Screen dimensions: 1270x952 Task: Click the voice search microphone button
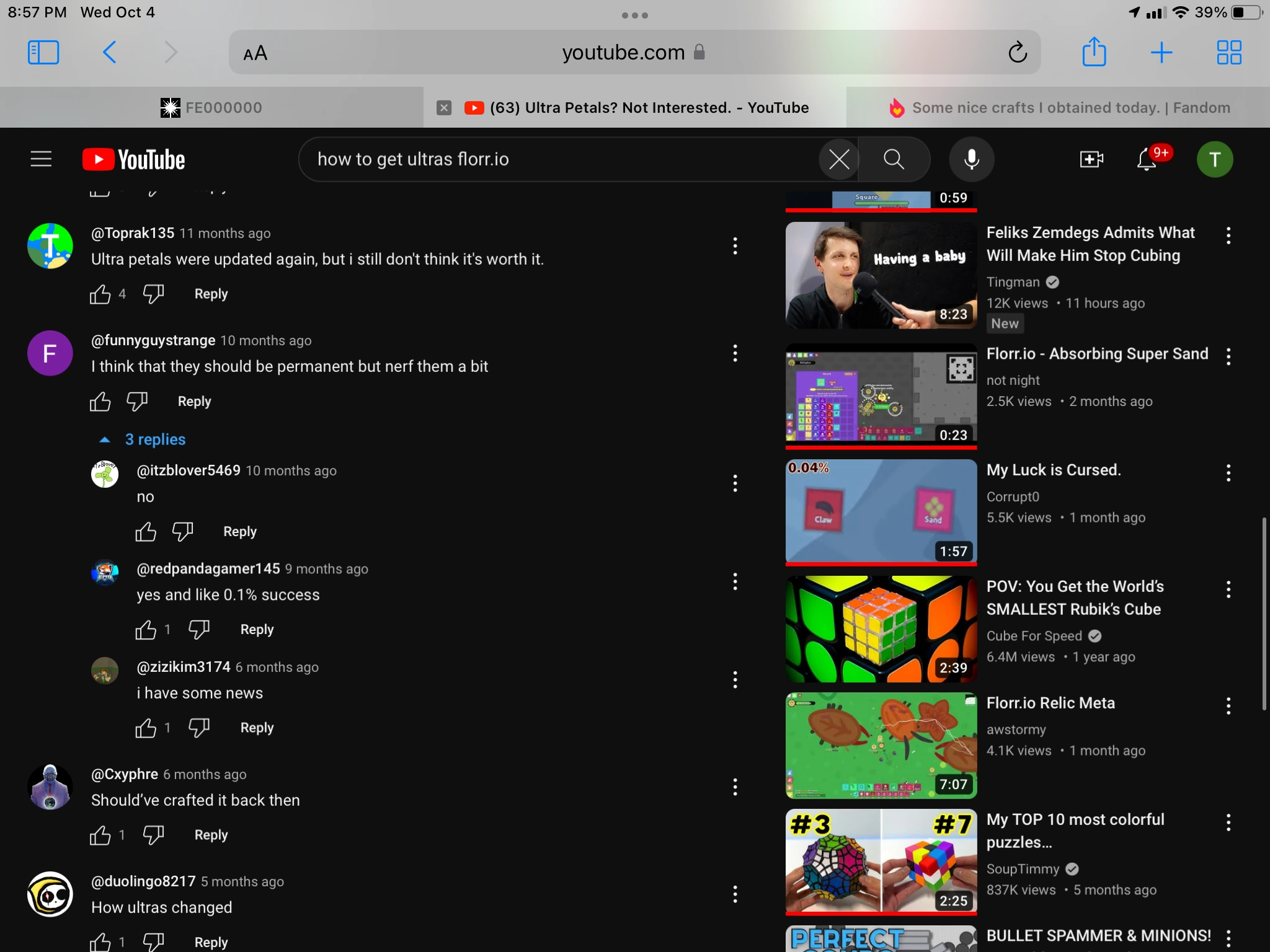[x=971, y=159]
